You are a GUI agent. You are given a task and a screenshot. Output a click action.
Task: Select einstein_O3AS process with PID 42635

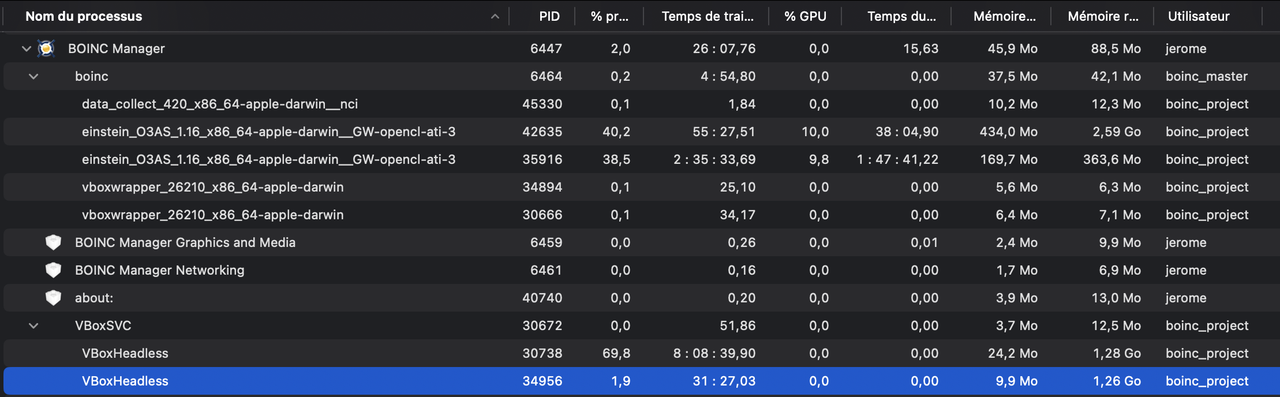(x=640, y=131)
